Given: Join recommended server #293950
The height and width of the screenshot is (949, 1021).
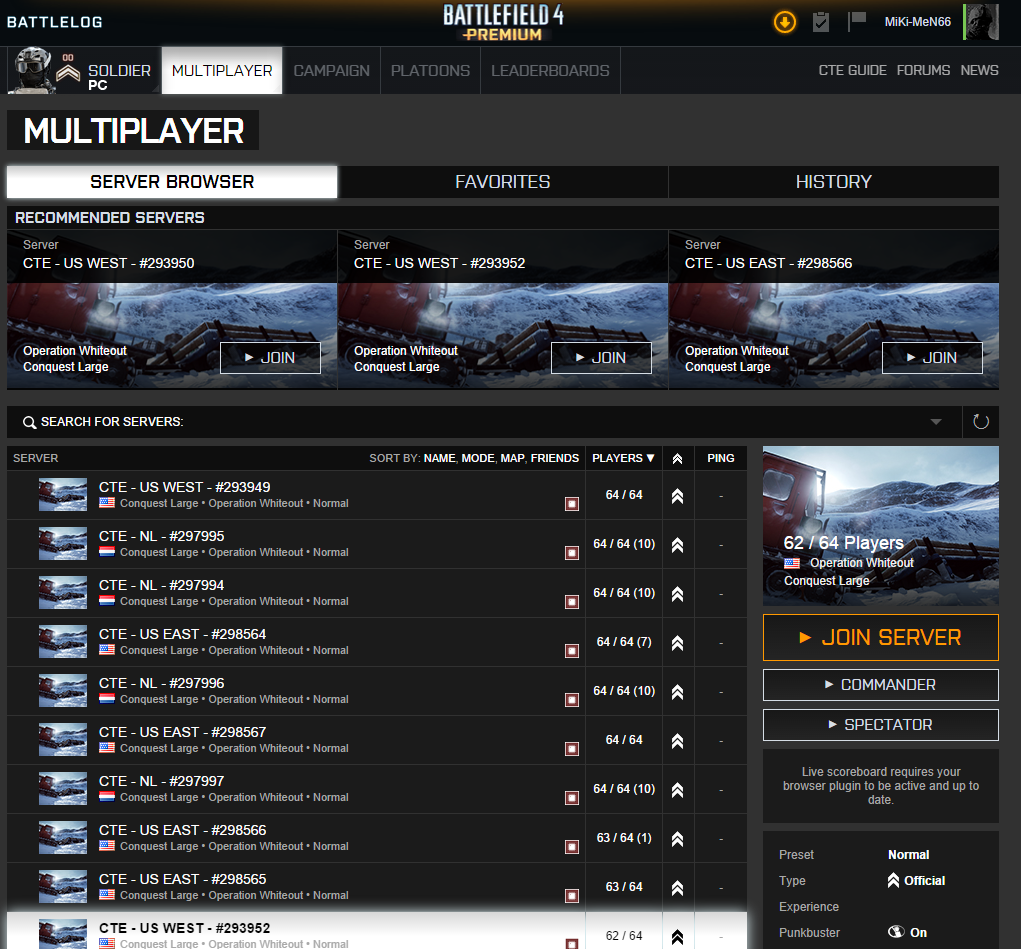Looking at the screenshot, I should click(270, 358).
